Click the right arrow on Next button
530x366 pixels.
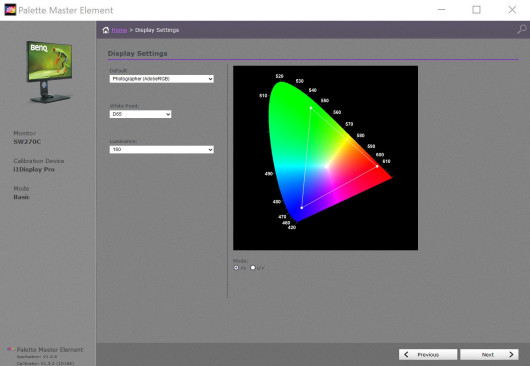(511, 355)
